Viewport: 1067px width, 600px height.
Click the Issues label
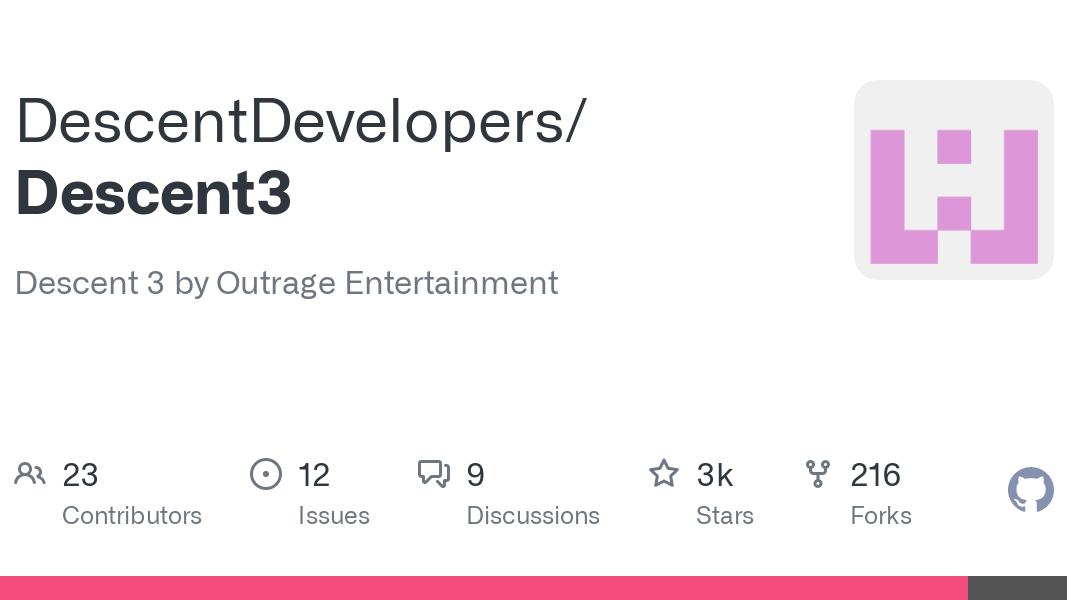pos(334,516)
